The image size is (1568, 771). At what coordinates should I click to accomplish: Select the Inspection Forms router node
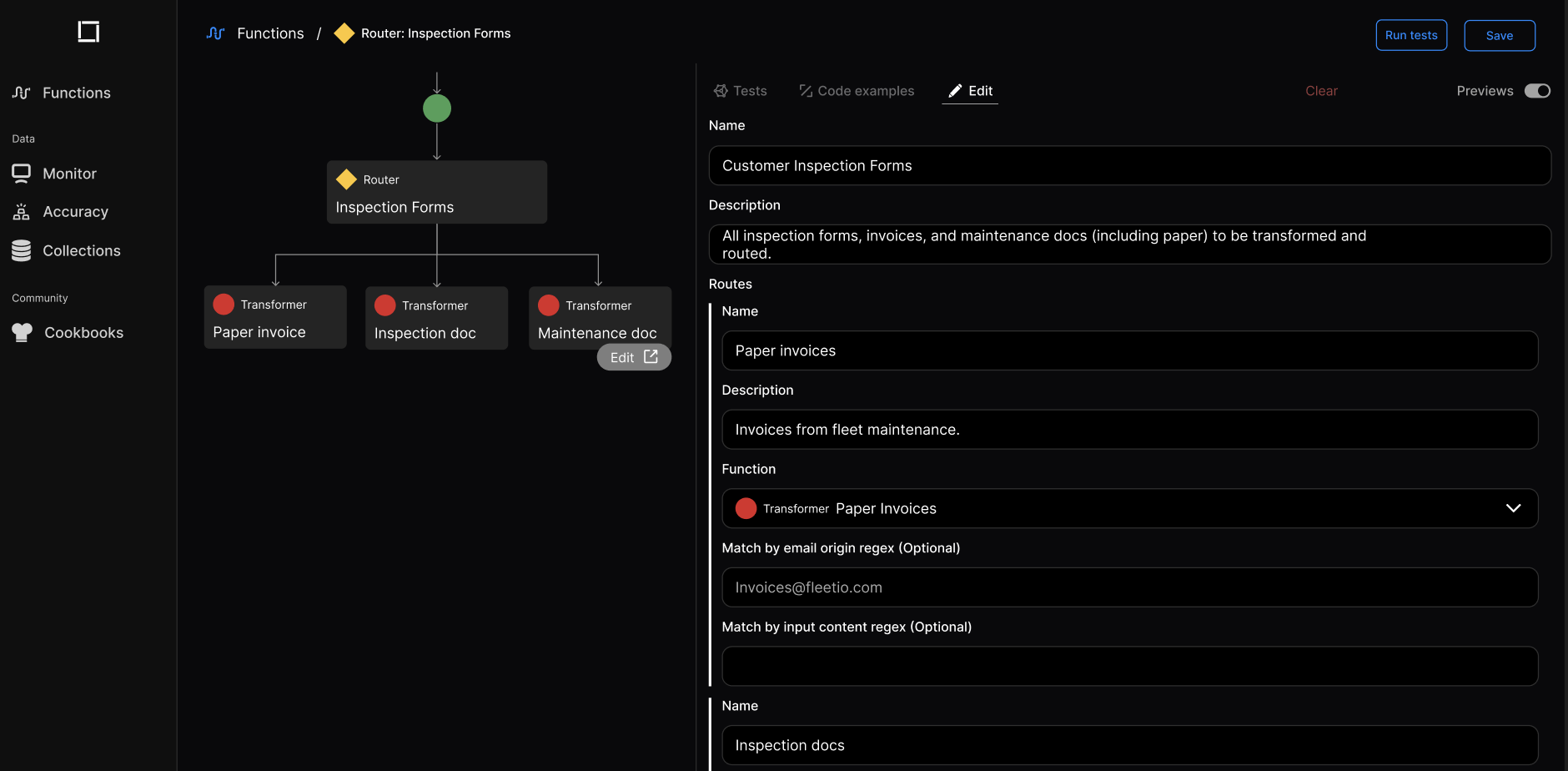pos(436,193)
